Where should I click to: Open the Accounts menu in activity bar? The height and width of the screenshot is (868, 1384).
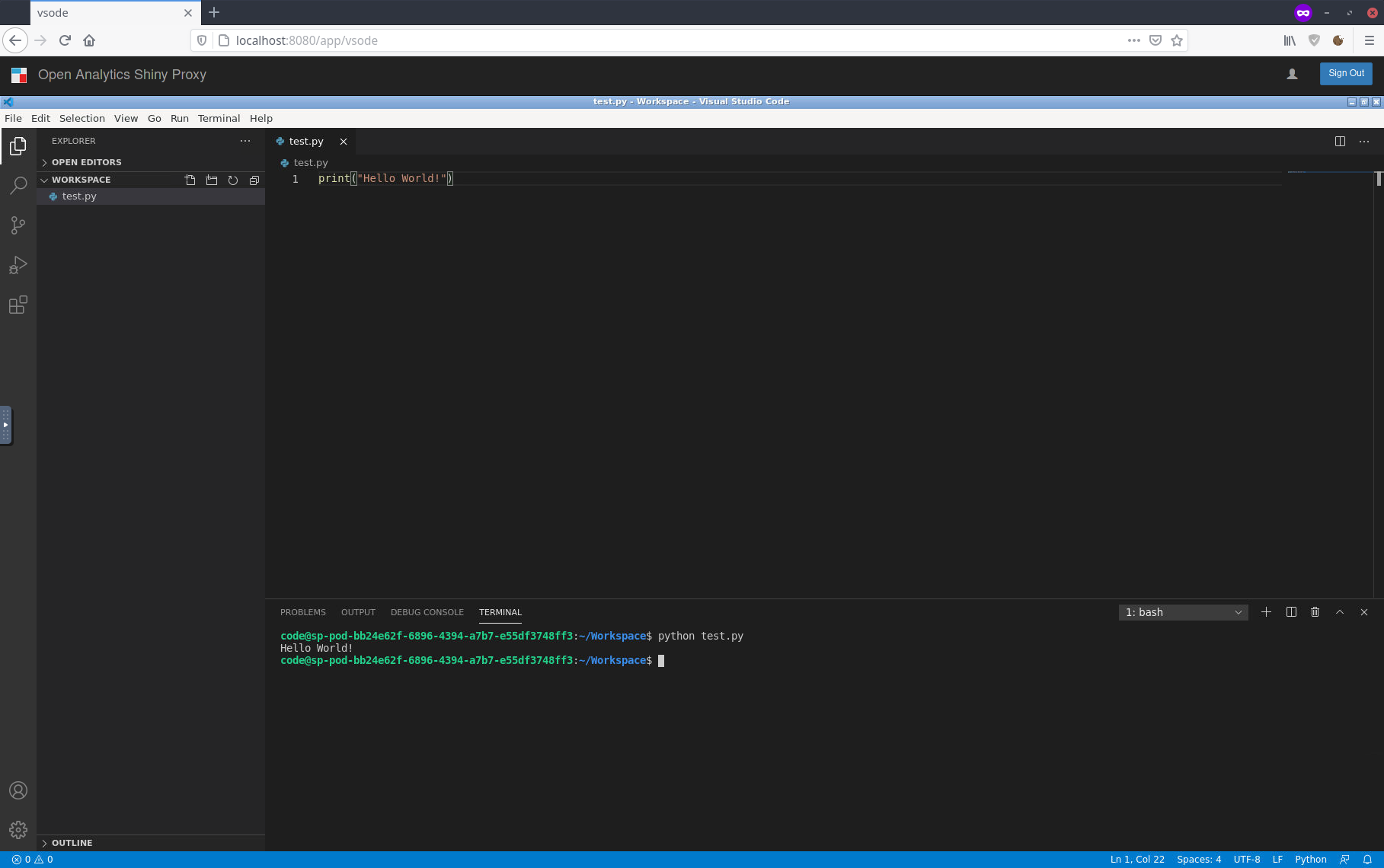(x=18, y=790)
